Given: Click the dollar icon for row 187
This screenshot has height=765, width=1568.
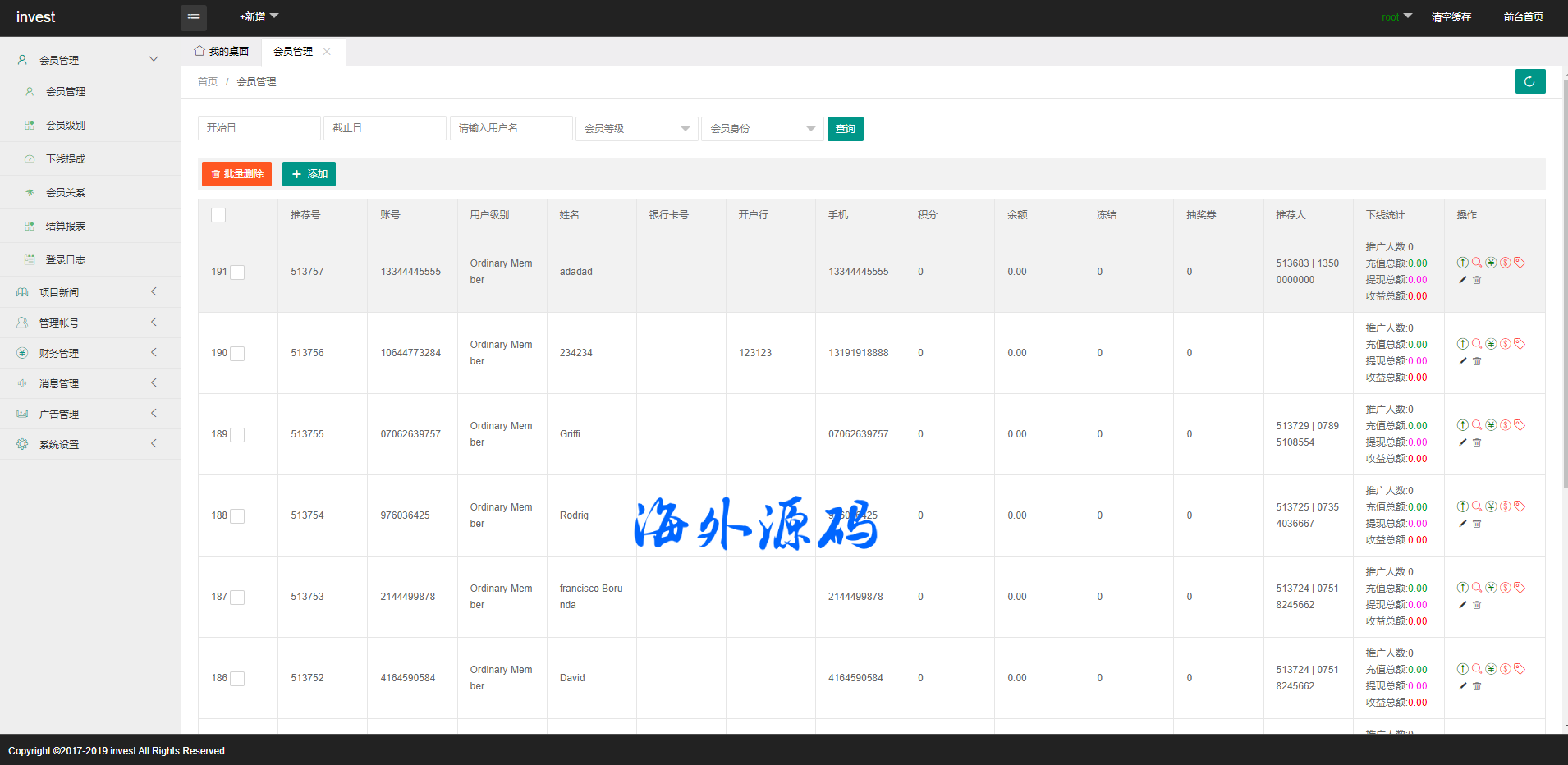Looking at the screenshot, I should 1506,588.
